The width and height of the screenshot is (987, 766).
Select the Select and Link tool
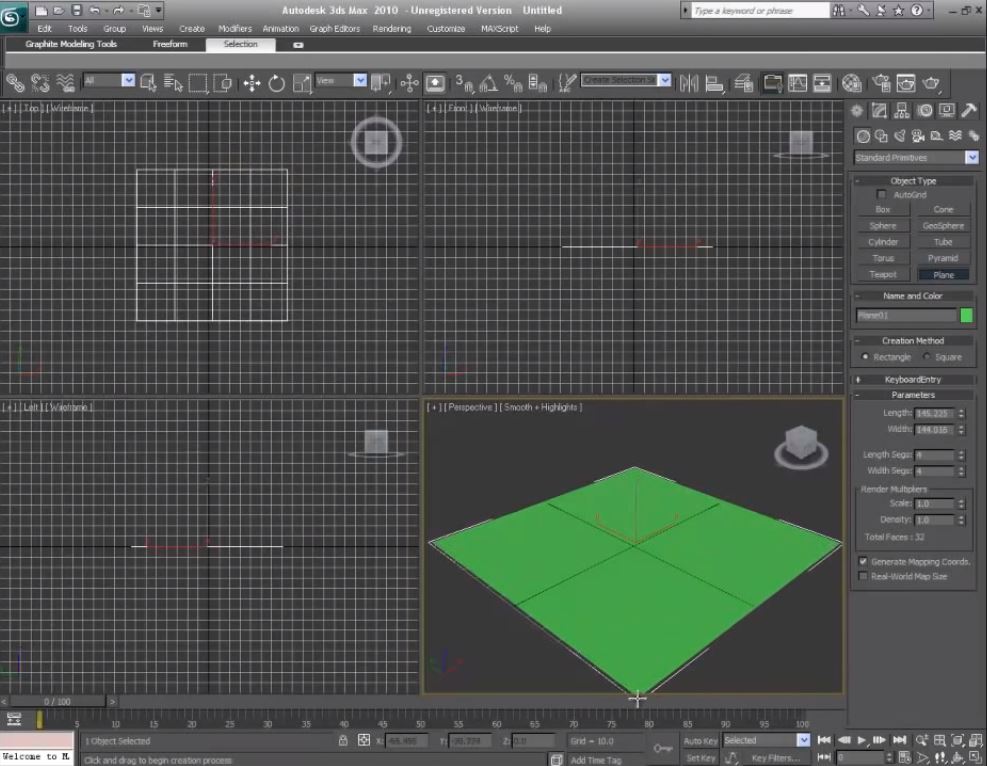click(14, 83)
